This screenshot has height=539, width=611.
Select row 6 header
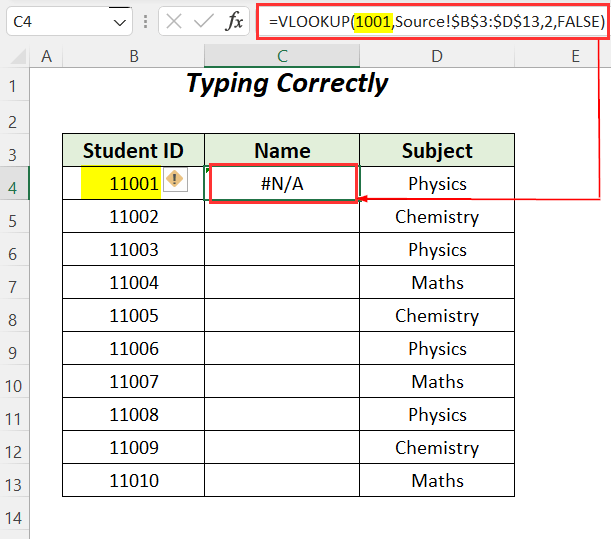(x=14, y=249)
